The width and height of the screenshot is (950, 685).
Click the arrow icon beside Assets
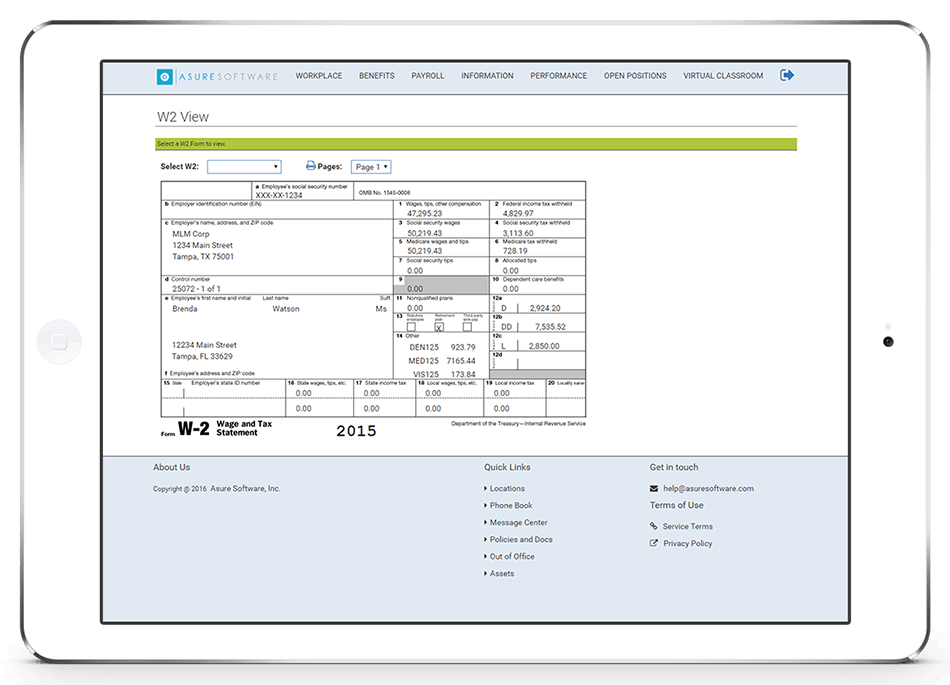(x=486, y=573)
